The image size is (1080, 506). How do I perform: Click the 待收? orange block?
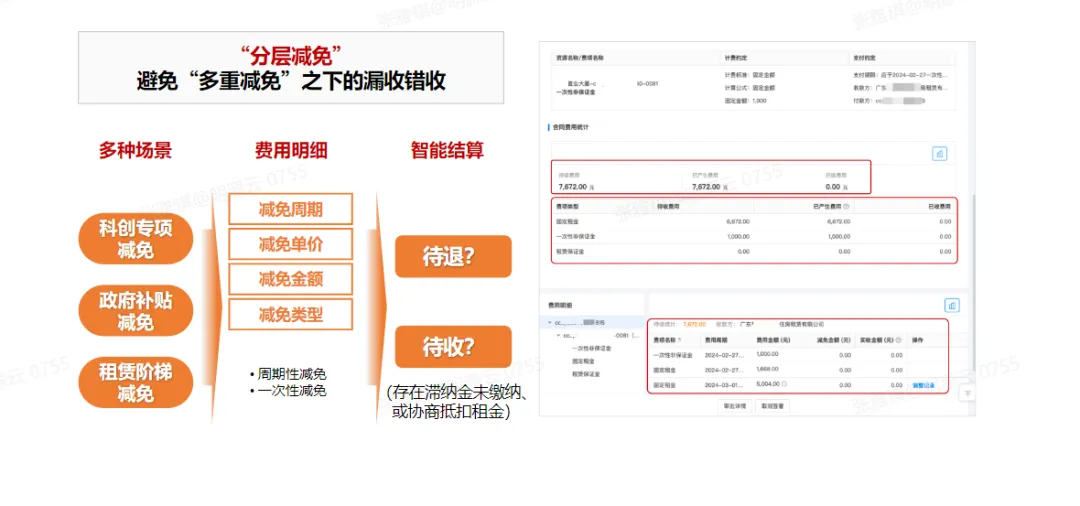click(x=452, y=347)
